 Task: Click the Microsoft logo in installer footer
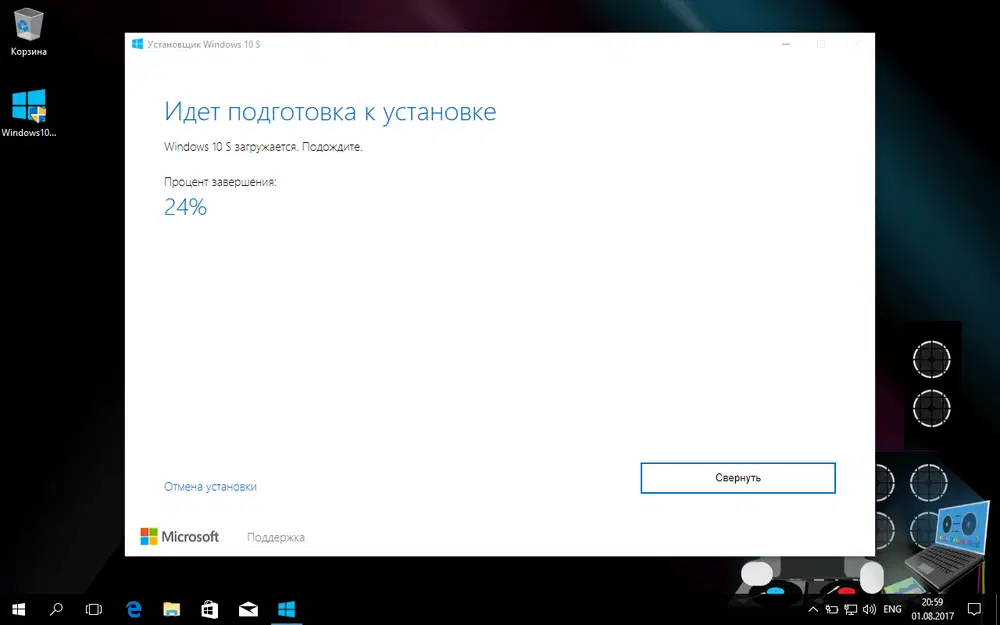tap(180, 536)
